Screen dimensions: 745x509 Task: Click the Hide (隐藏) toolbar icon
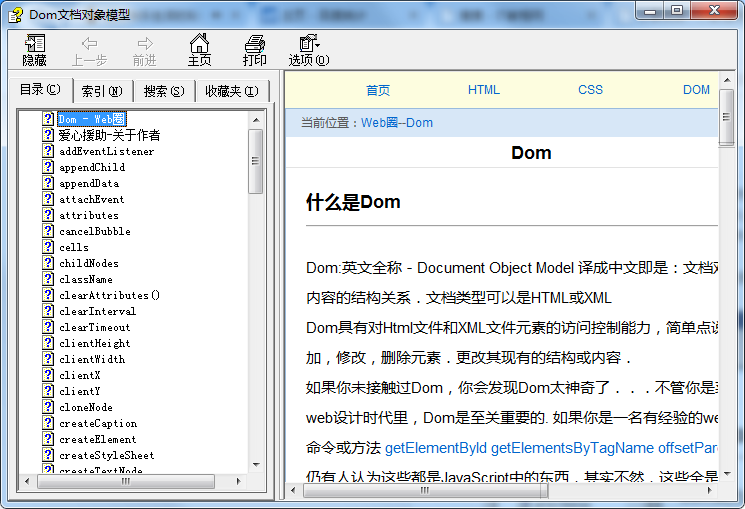coord(35,43)
